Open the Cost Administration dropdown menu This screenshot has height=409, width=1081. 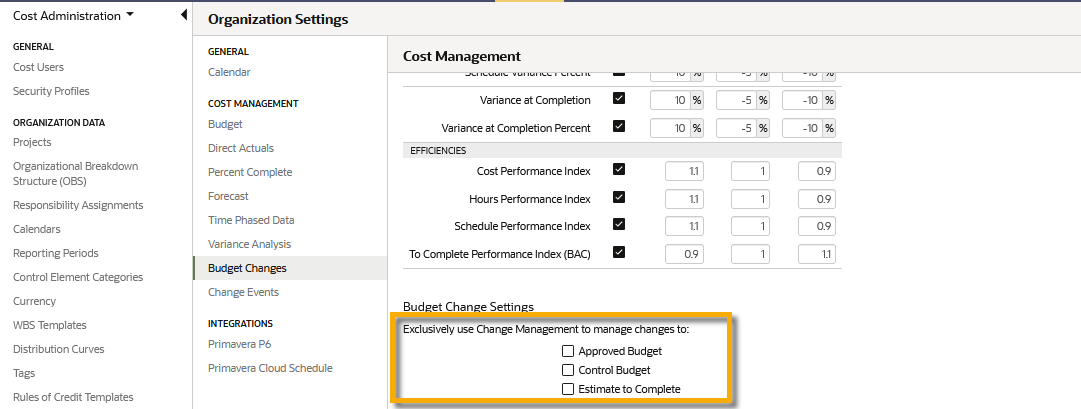73,16
